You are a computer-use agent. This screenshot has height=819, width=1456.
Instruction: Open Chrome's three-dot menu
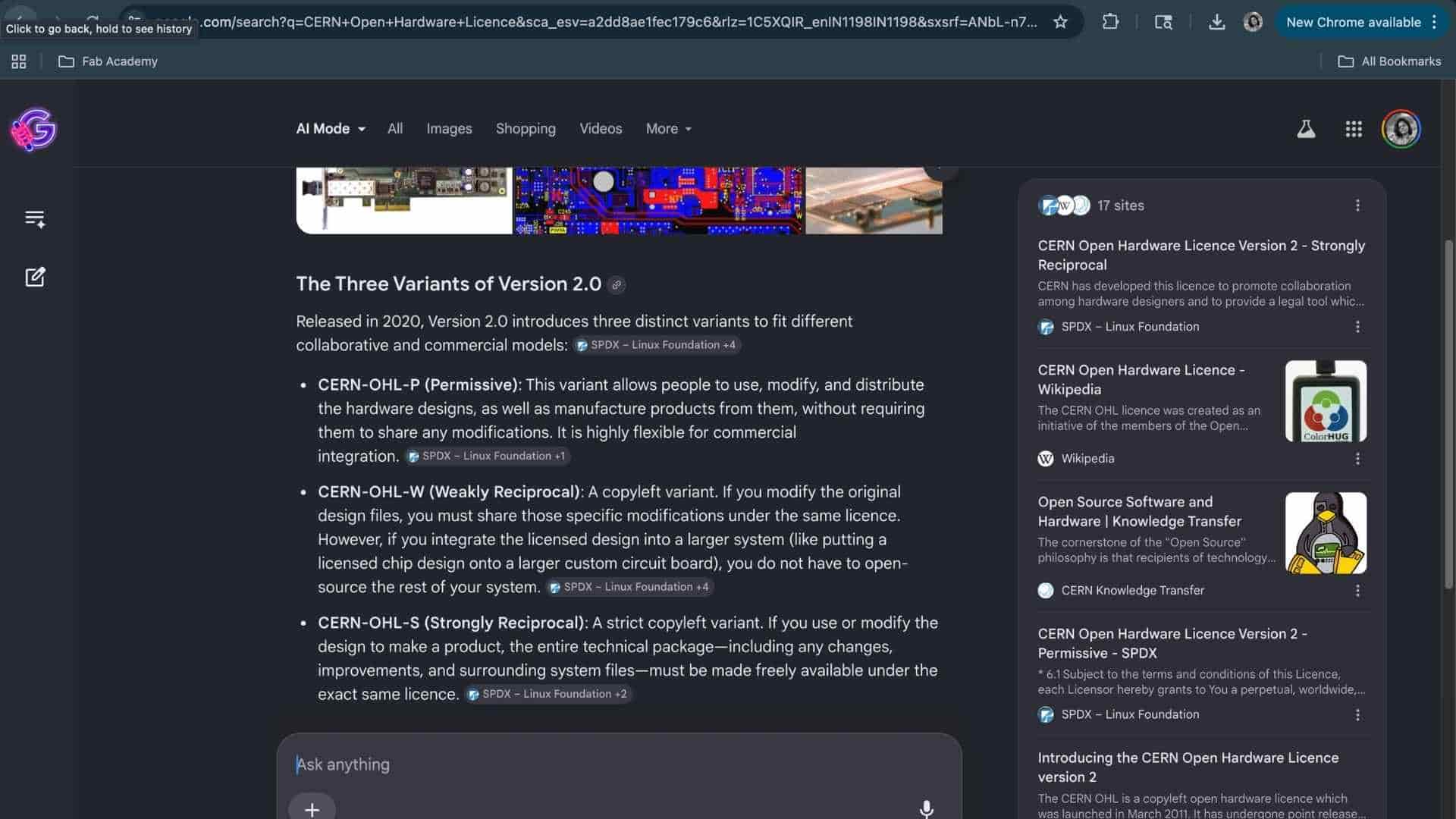point(1434,22)
